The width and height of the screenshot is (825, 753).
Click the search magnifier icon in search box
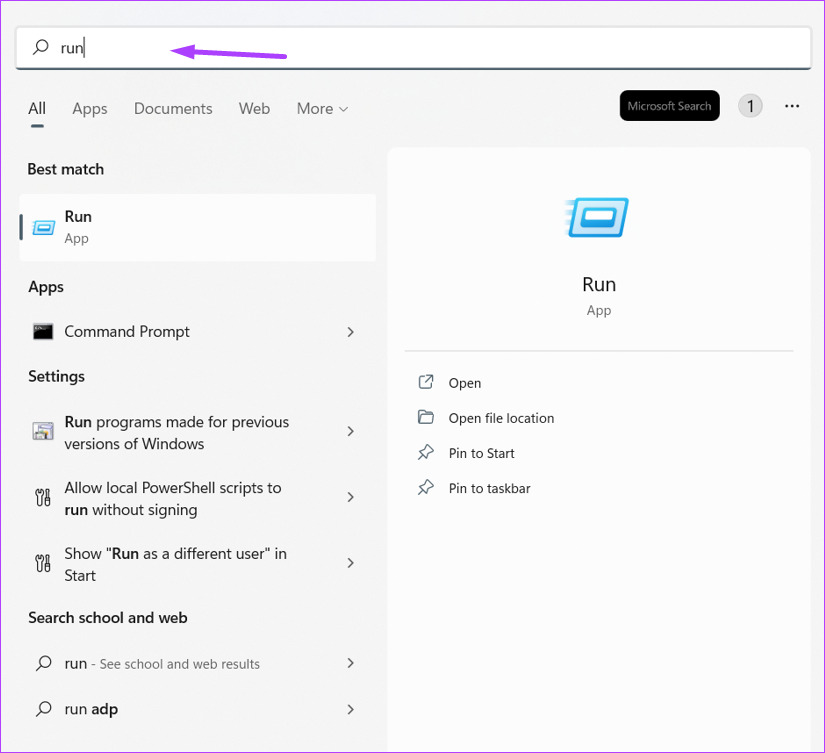pyautogui.click(x=41, y=47)
